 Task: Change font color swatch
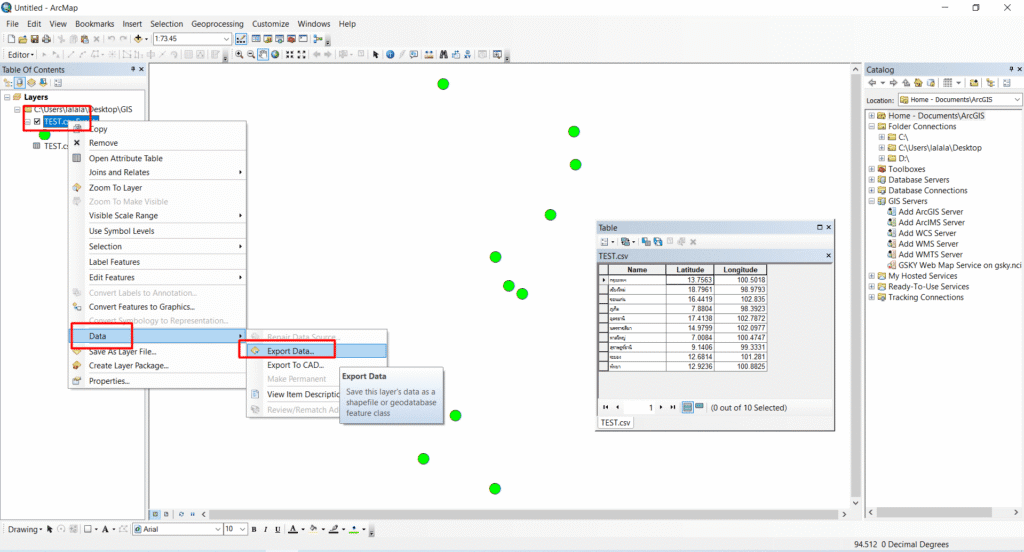pyautogui.click(x=293, y=530)
